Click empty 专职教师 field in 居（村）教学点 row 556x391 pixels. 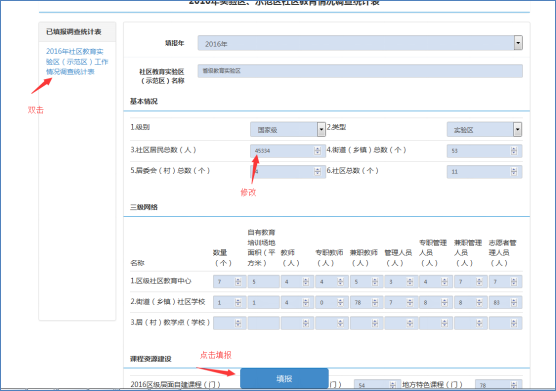(x=332, y=323)
